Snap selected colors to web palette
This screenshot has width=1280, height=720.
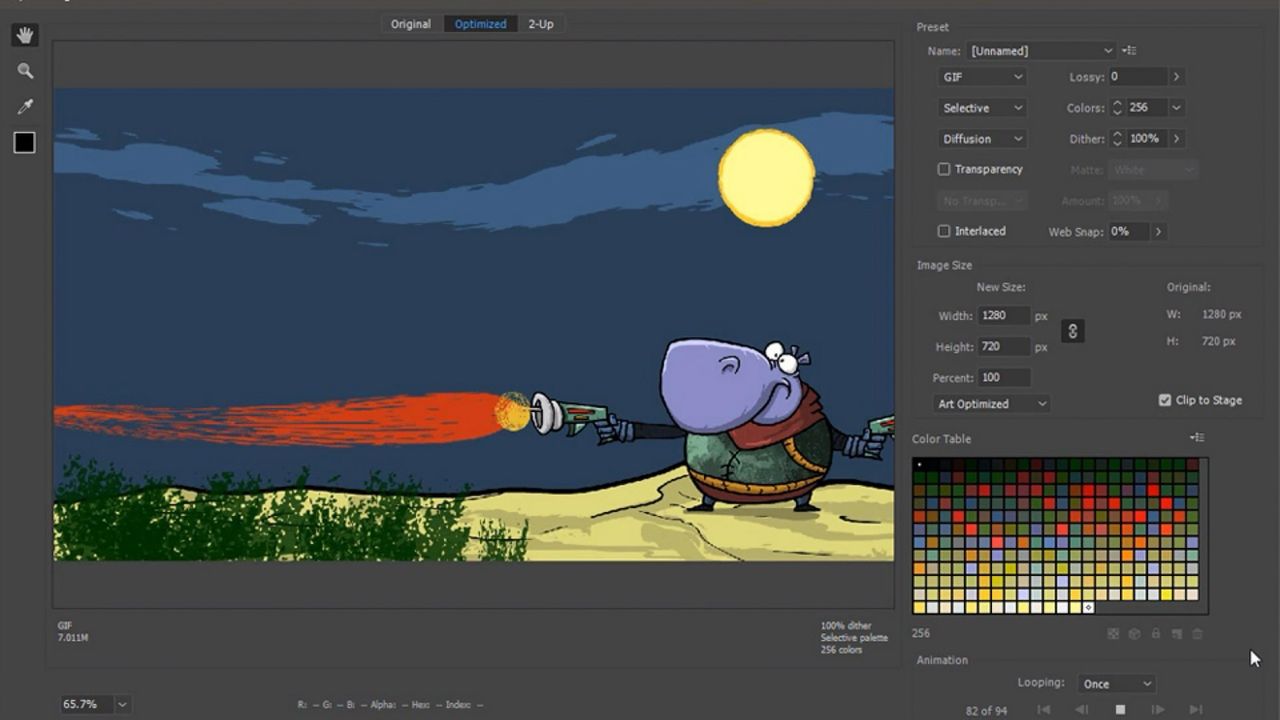(x=1133, y=633)
